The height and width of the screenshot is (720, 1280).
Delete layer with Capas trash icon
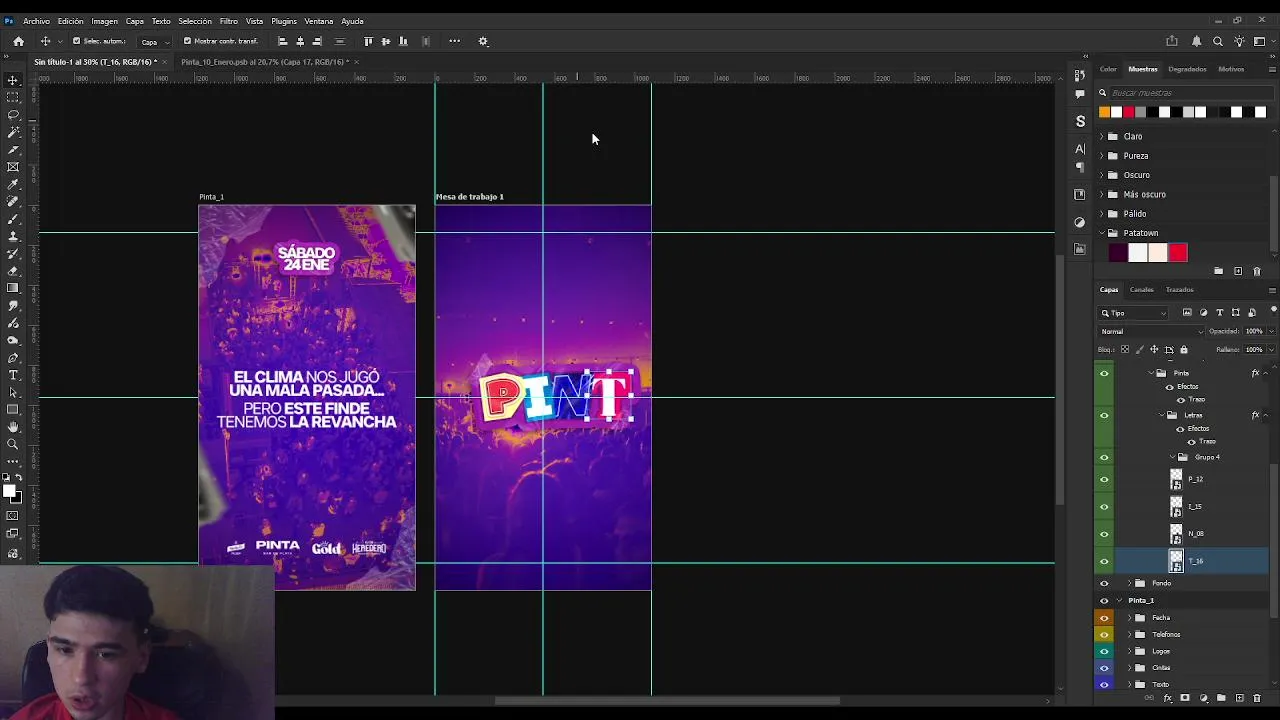pos(1257,698)
